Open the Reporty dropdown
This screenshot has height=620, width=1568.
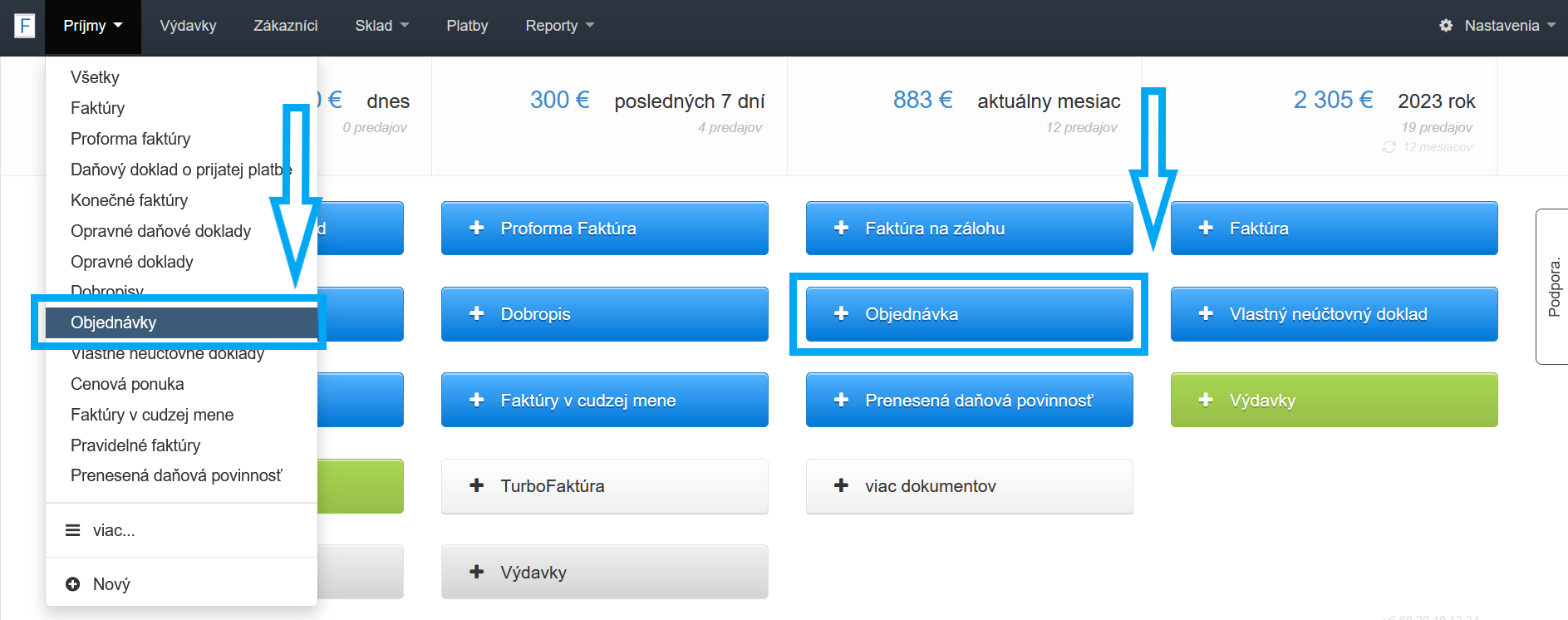[x=559, y=26]
